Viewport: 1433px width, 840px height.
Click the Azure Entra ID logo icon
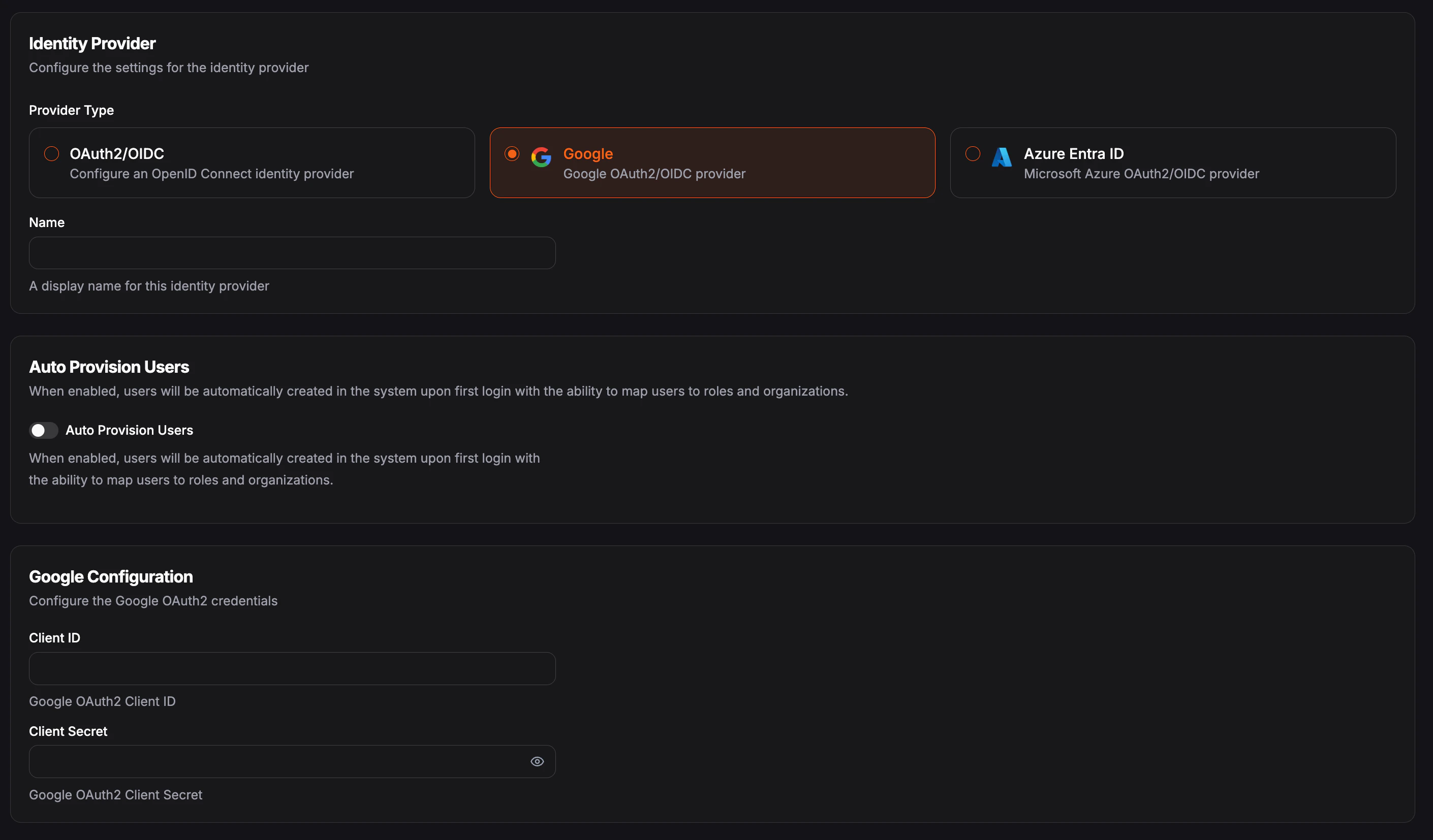[x=1001, y=157]
